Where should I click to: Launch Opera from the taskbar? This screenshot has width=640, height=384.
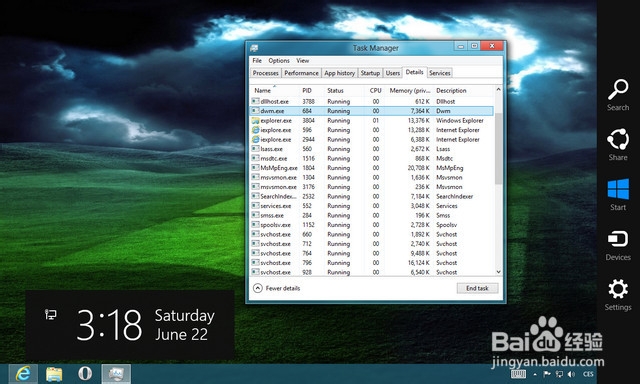[85, 374]
